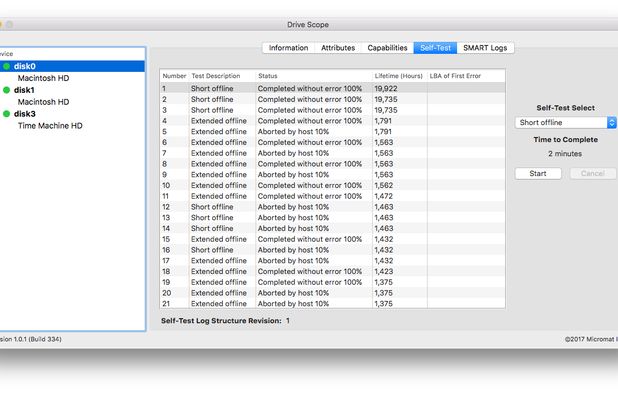
Task: Select self-test row number 14
Action: pos(332,228)
